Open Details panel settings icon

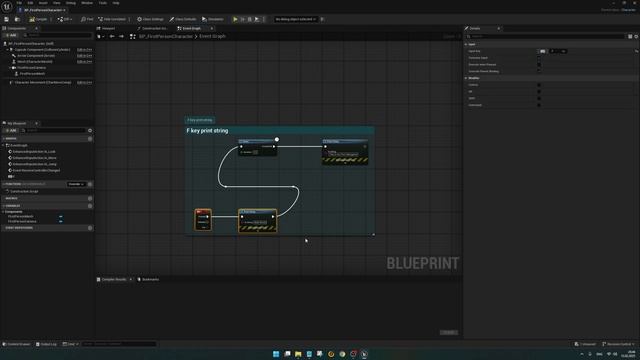click(x=636, y=36)
